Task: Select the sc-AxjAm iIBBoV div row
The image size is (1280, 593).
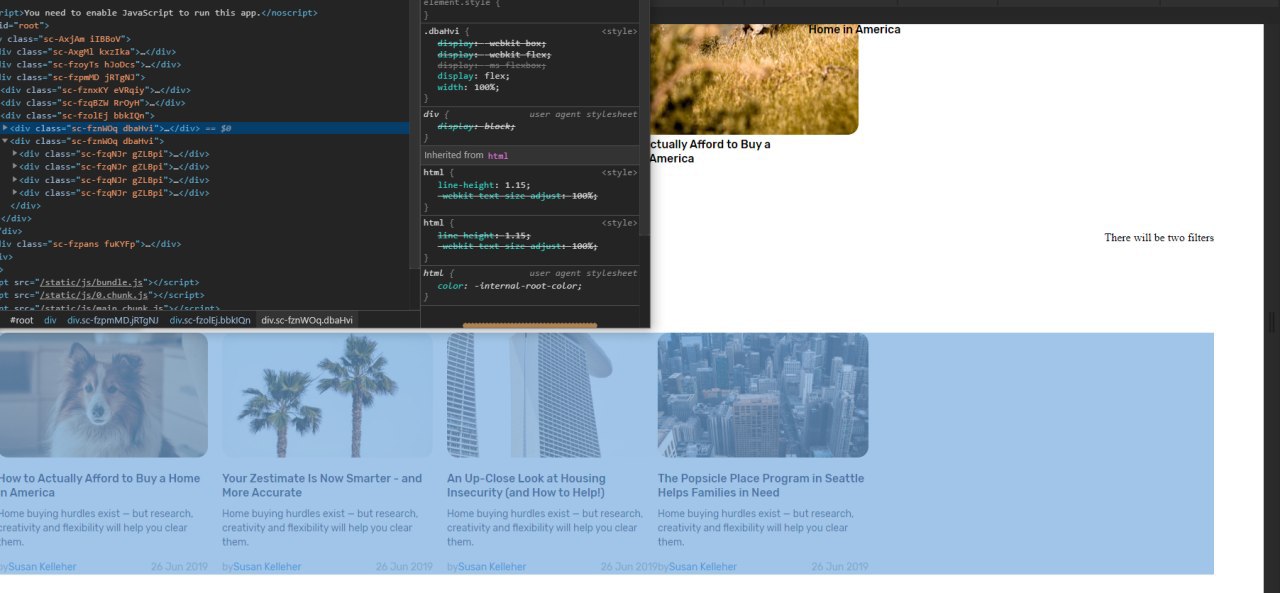Action: click(x=205, y=38)
